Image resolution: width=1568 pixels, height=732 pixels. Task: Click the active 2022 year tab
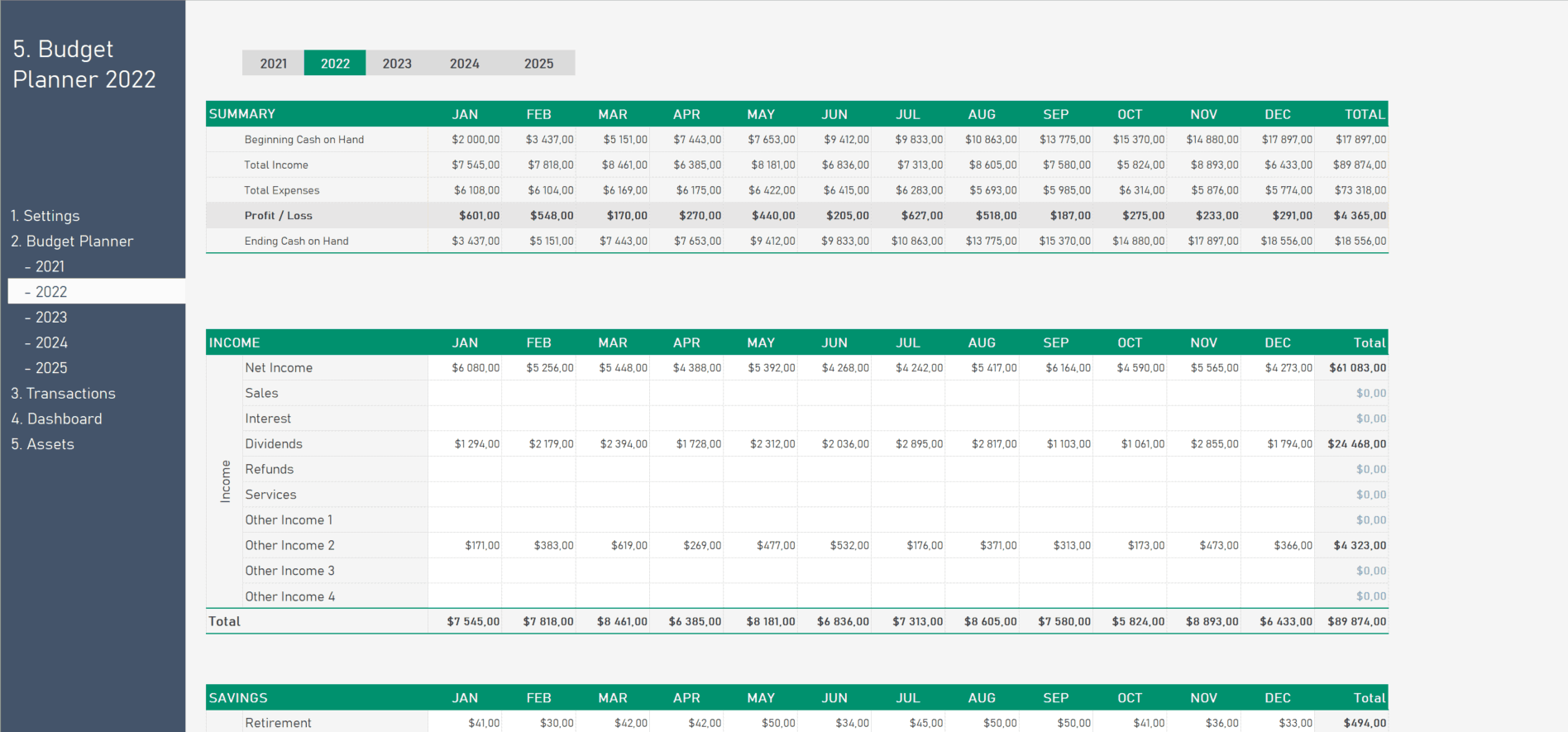pyautogui.click(x=335, y=64)
